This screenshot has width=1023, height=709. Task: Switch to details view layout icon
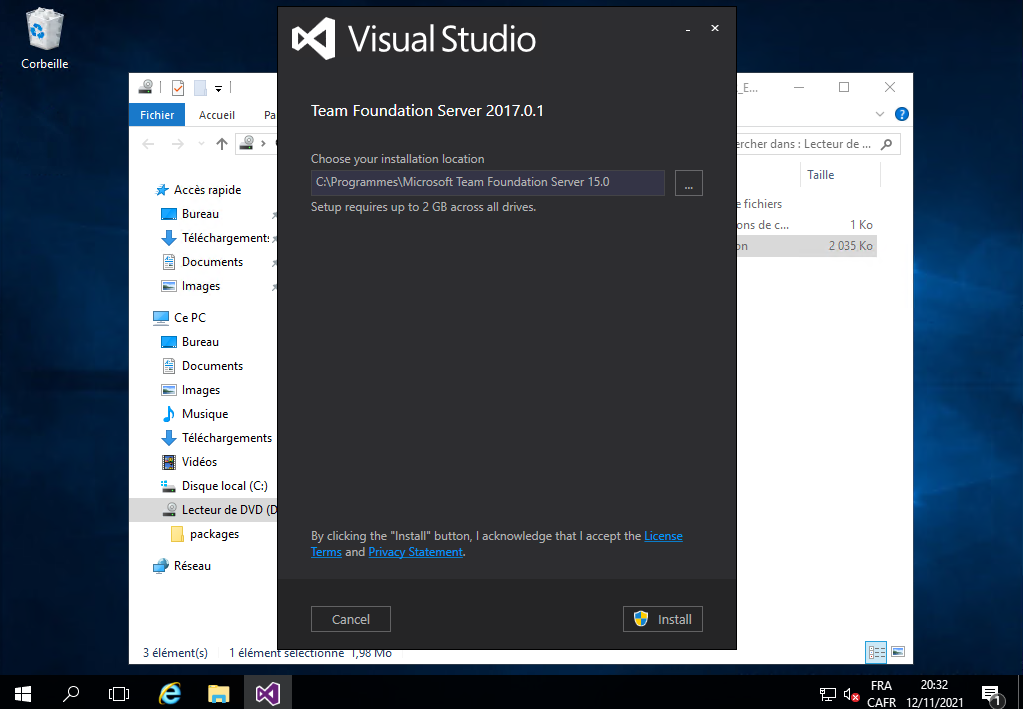click(x=876, y=652)
